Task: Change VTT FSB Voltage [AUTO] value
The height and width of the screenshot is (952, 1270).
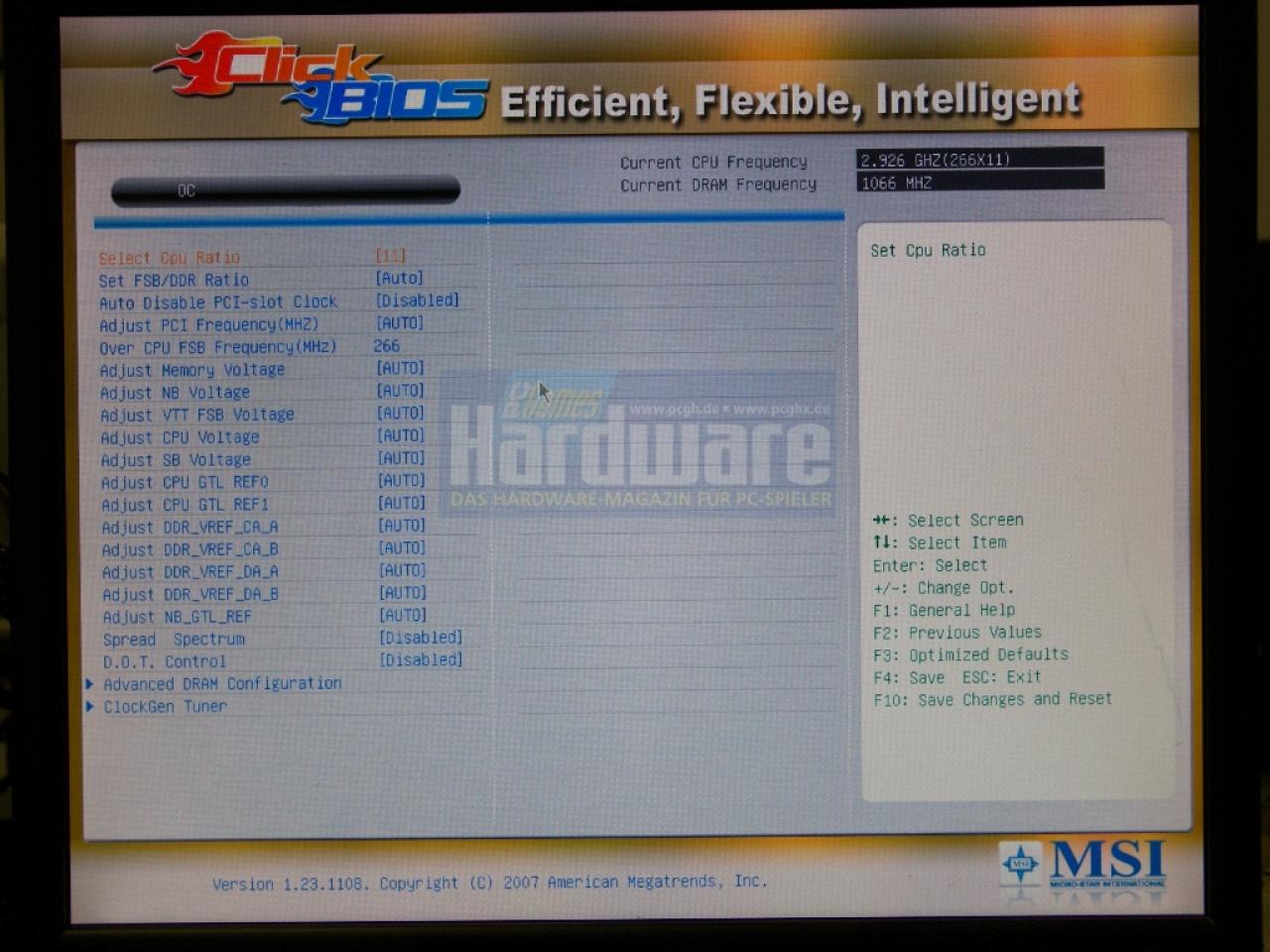Action: coord(401,414)
